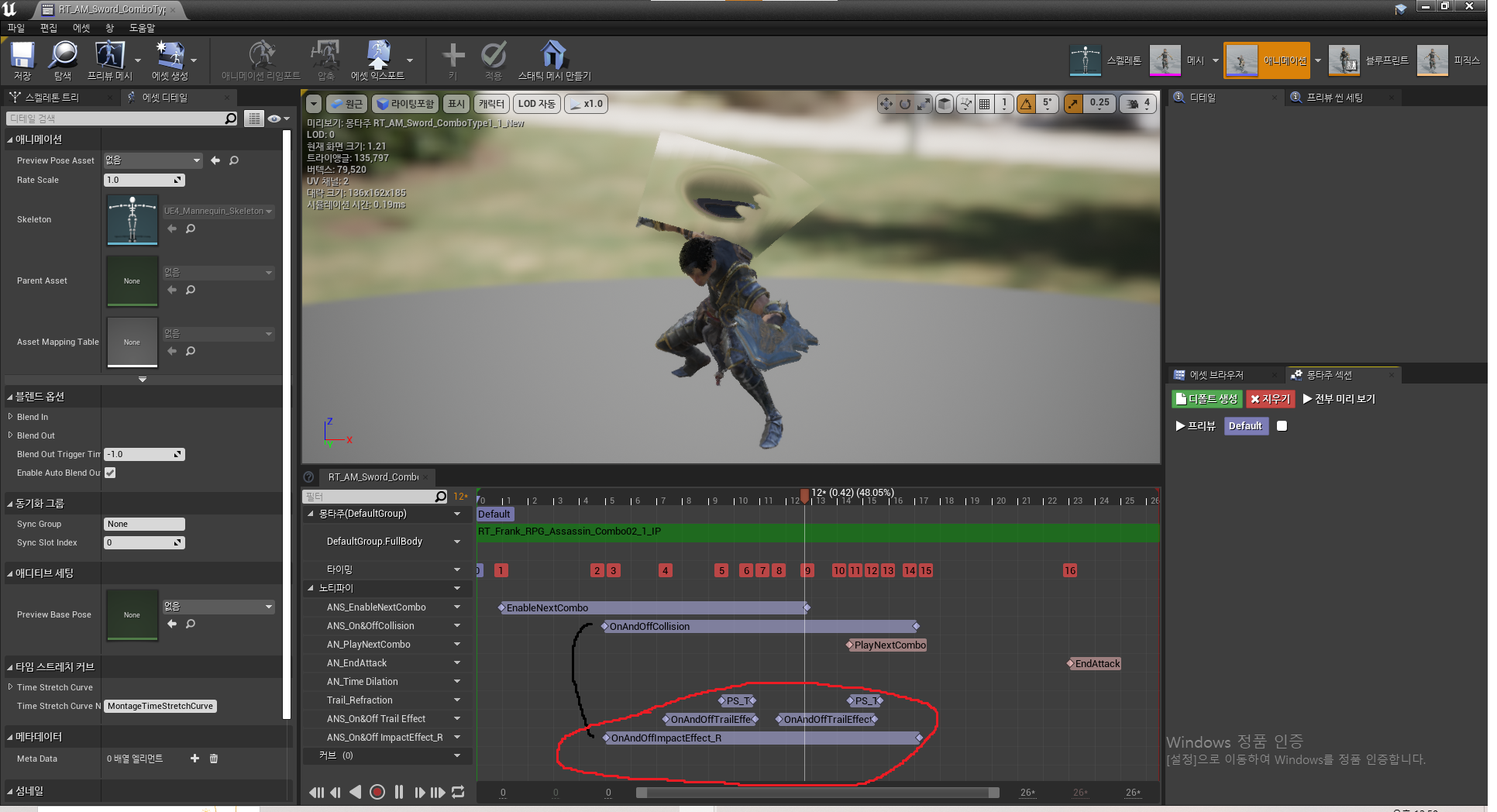Click the record button in playback controls

377,792
